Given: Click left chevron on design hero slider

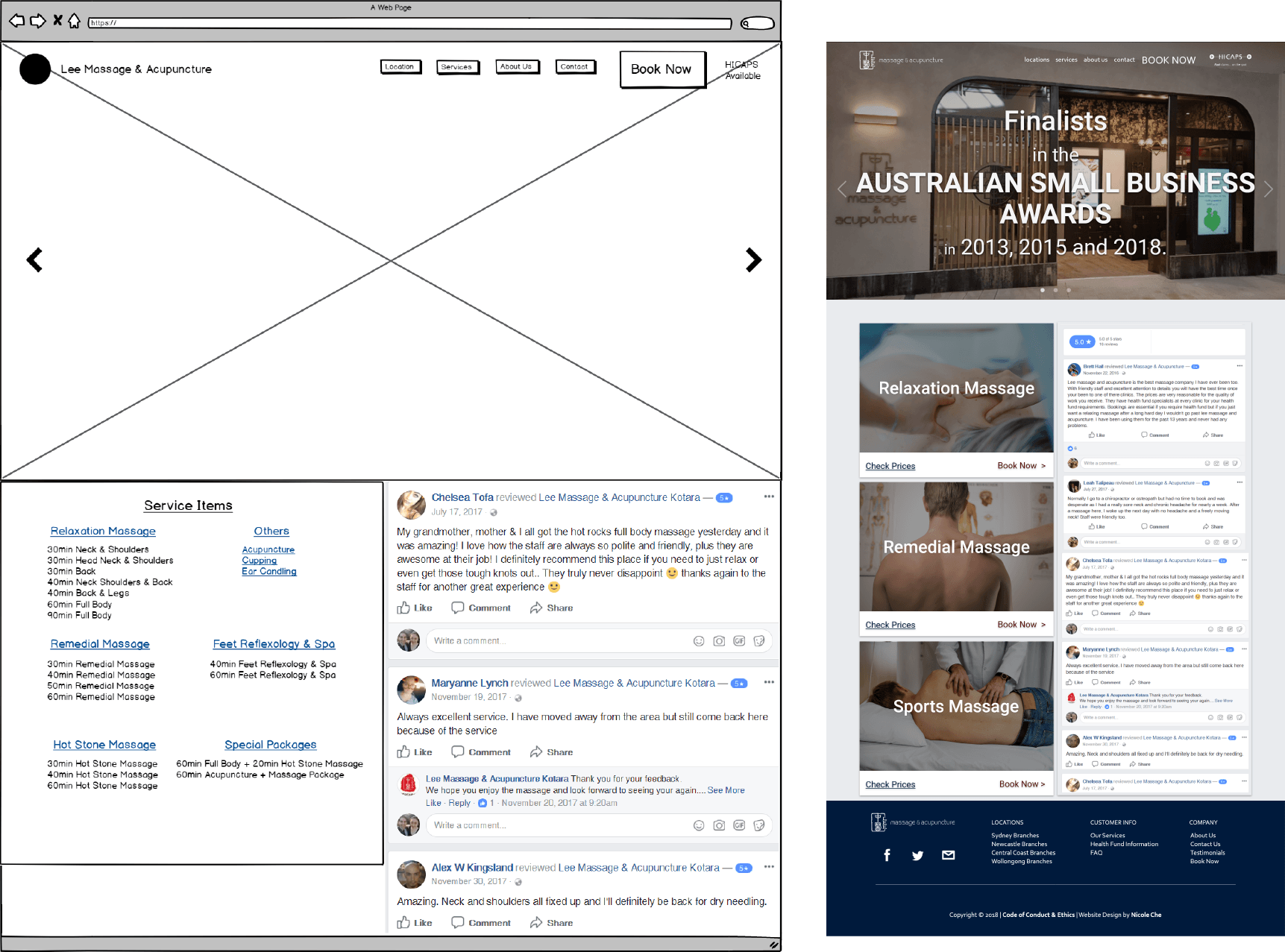Looking at the screenshot, I should click(x=842, y=189).
